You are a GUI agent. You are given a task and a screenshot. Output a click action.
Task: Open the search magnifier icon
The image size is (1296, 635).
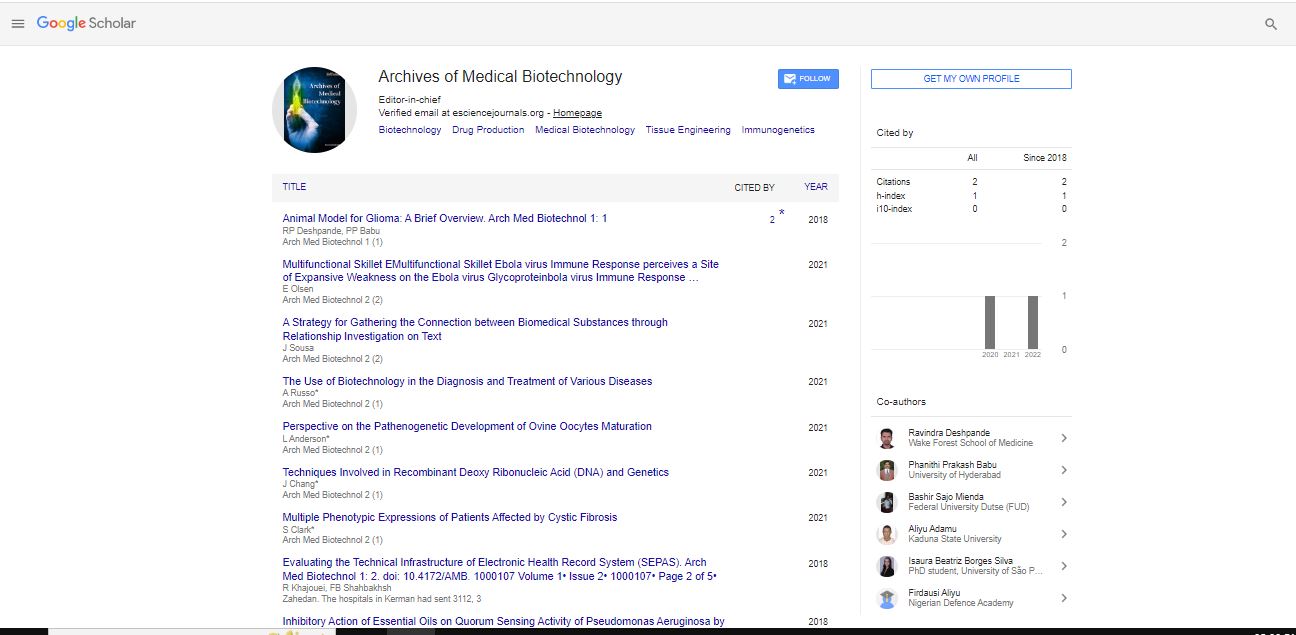(1271, 24)
